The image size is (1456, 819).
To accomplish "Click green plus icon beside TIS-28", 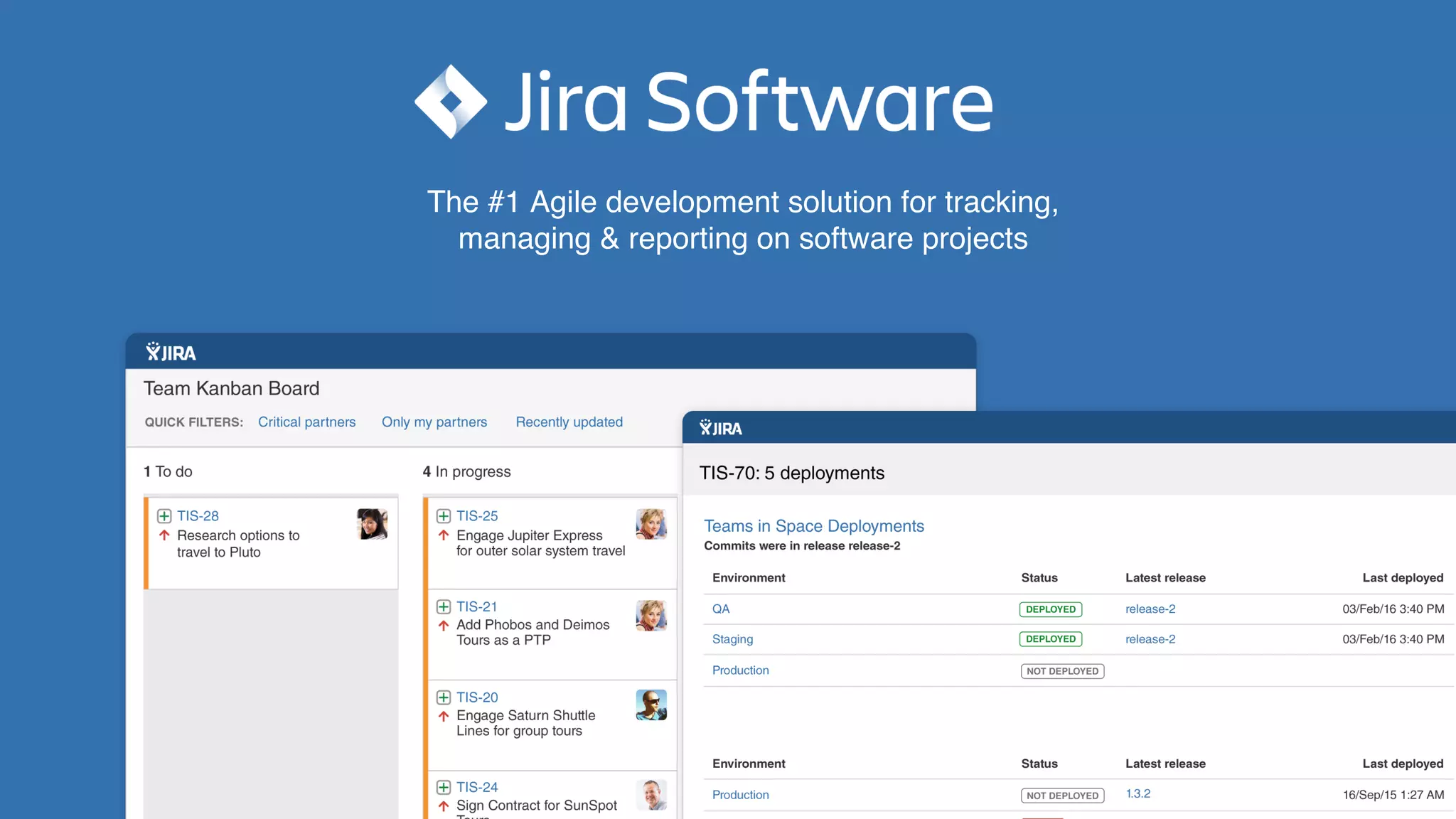I will pyautogui.click(x=164, y=516).
